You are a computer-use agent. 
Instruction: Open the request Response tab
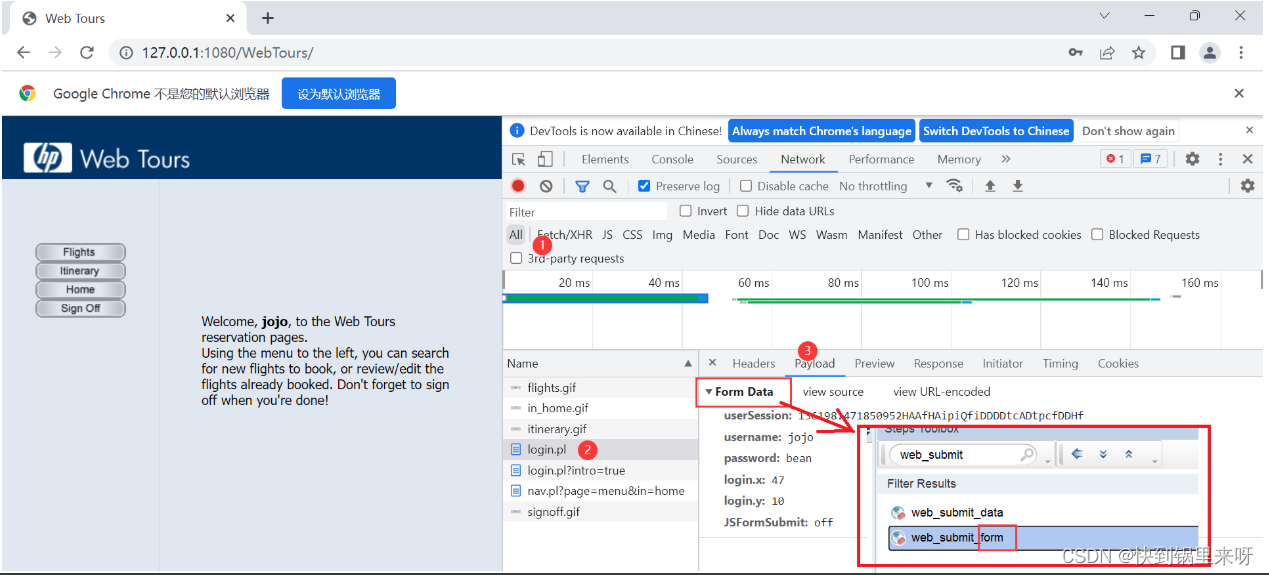click(939, 364)
